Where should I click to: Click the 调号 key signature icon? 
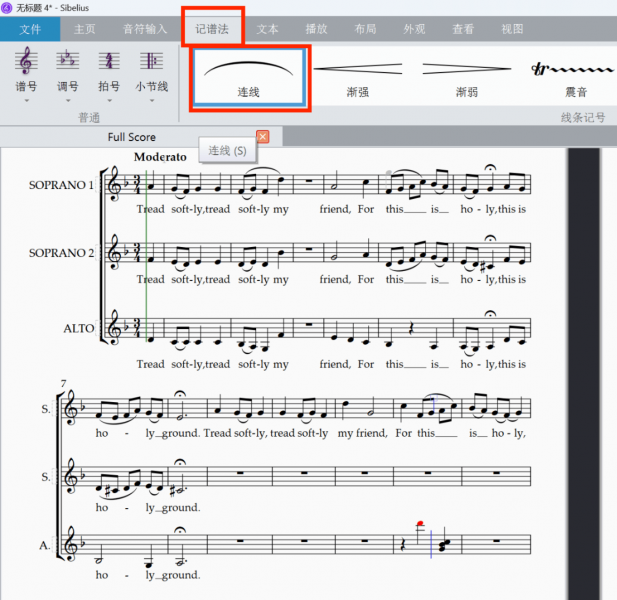pos(68,61)
